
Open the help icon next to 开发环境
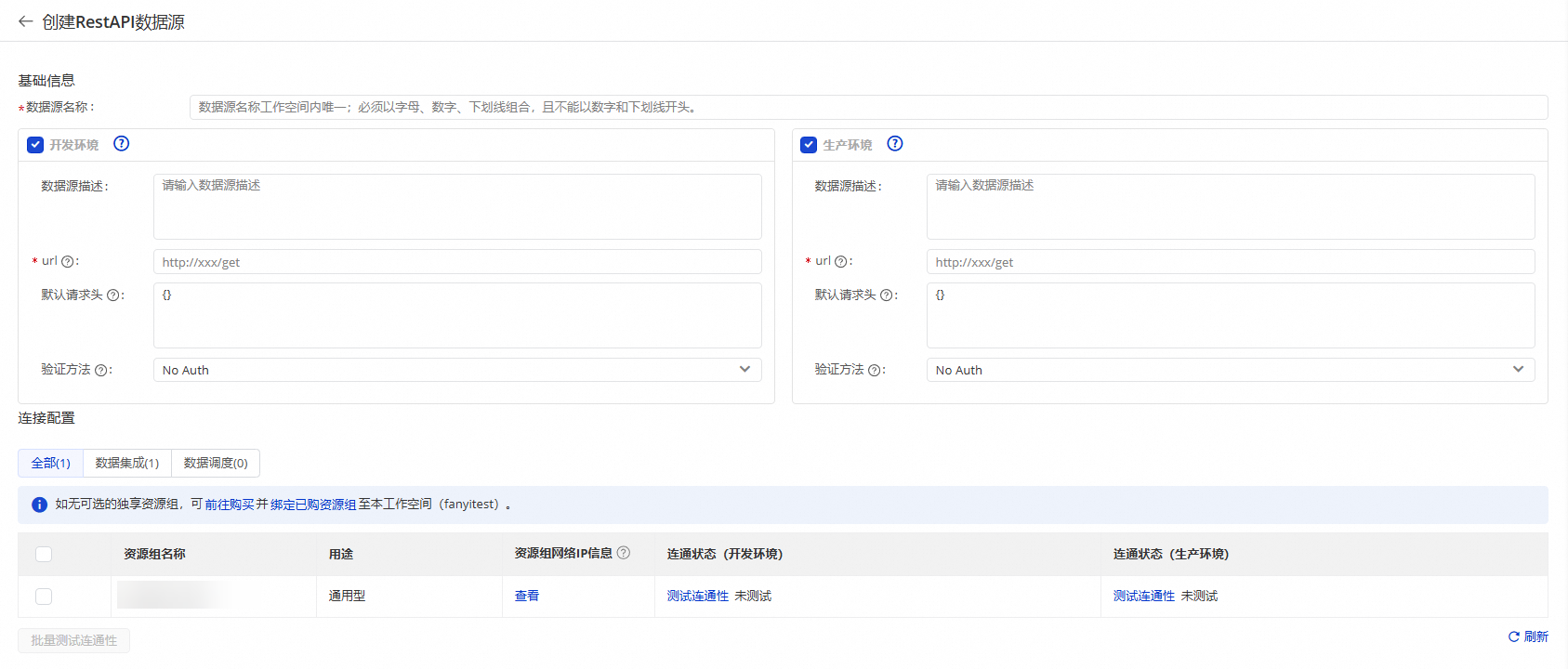(122, 143)
